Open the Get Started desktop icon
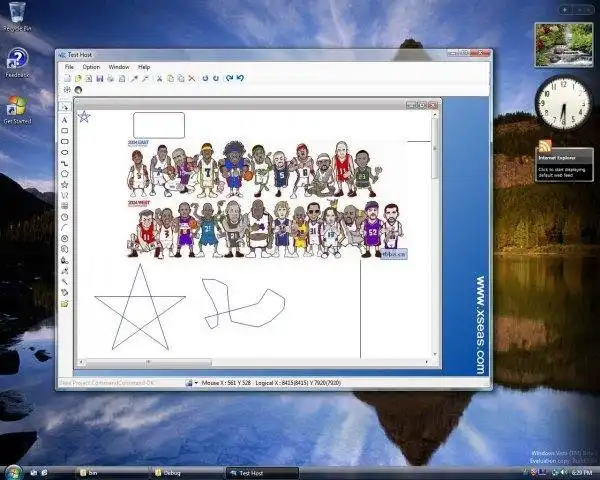The height and width of the screenshot is (480, 600). (x=17, y=110)
